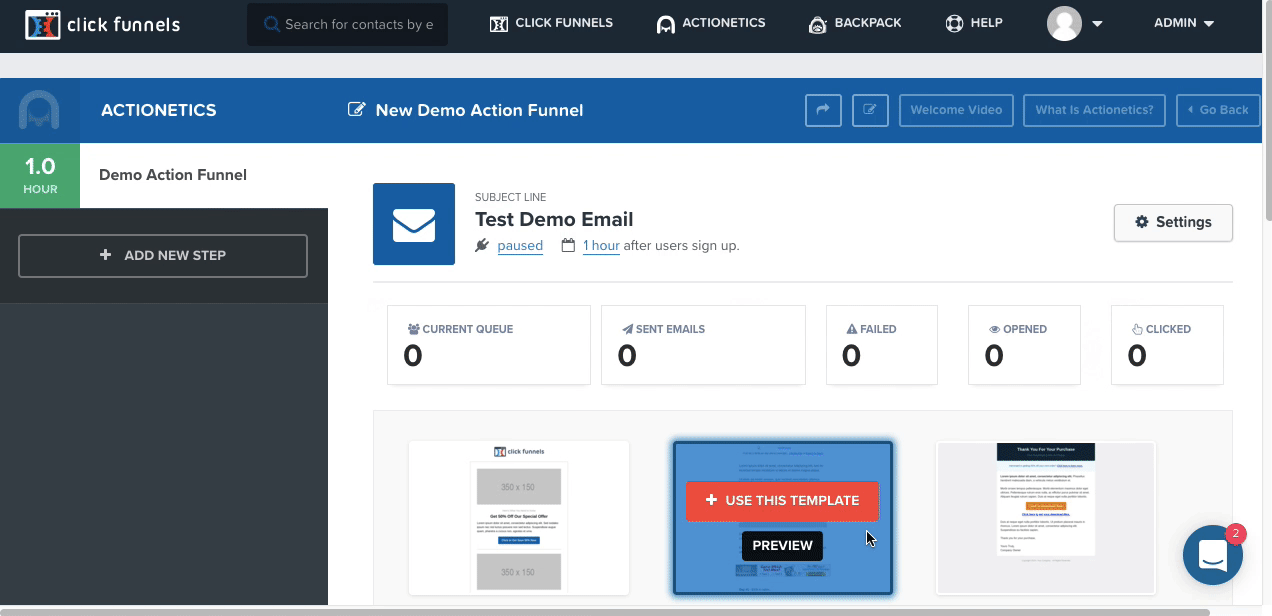Click the Test Demo Email subject line
This screenshot has height=616, width=1272.
point(554,219)
